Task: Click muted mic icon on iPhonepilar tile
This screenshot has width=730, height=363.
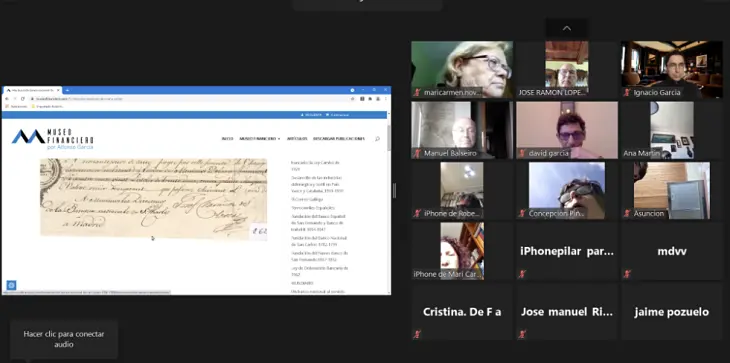Action: [522, 274]
